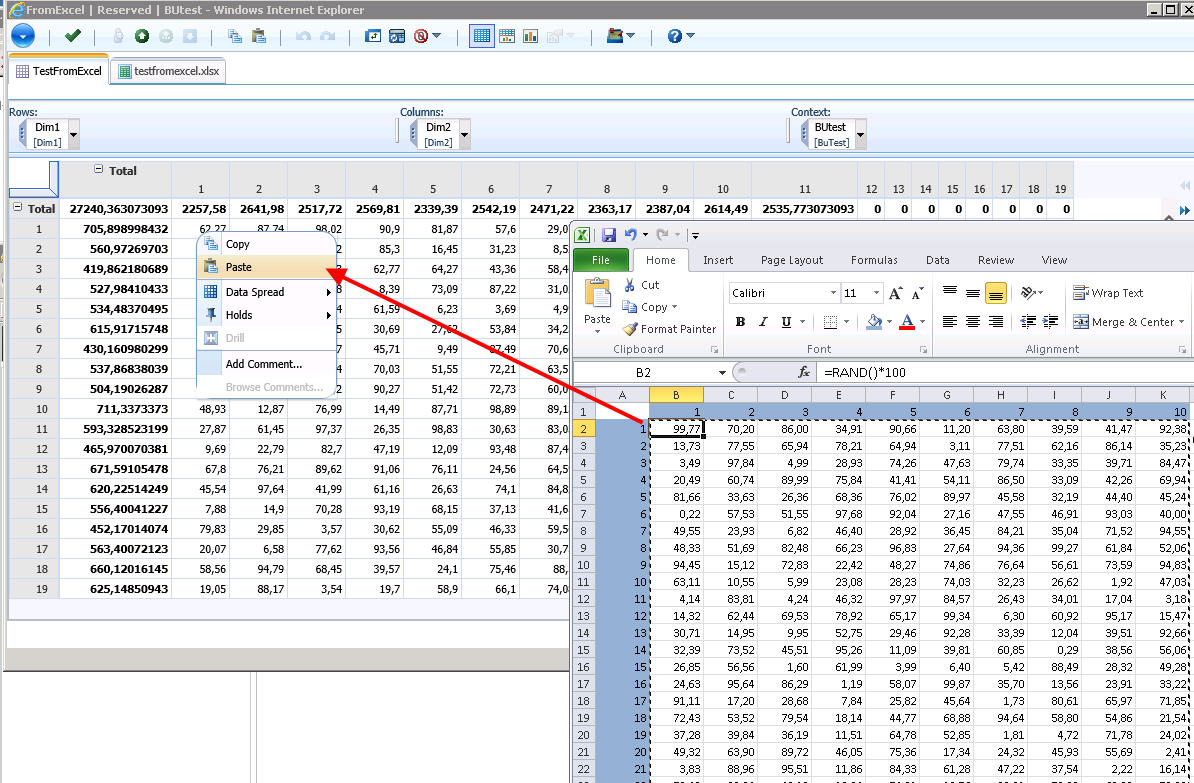
Task: Expand the help icon dropdown arrow
Action: pos(690,36)
